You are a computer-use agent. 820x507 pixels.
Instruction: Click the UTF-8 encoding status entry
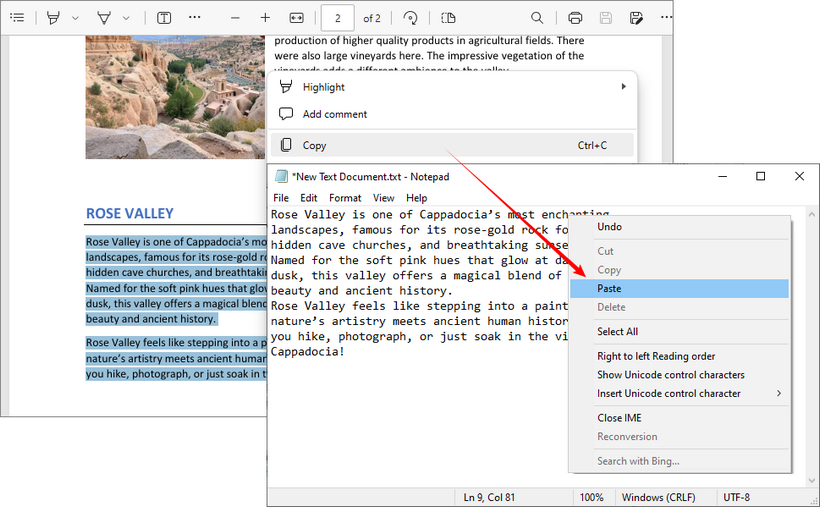point(736,498)
